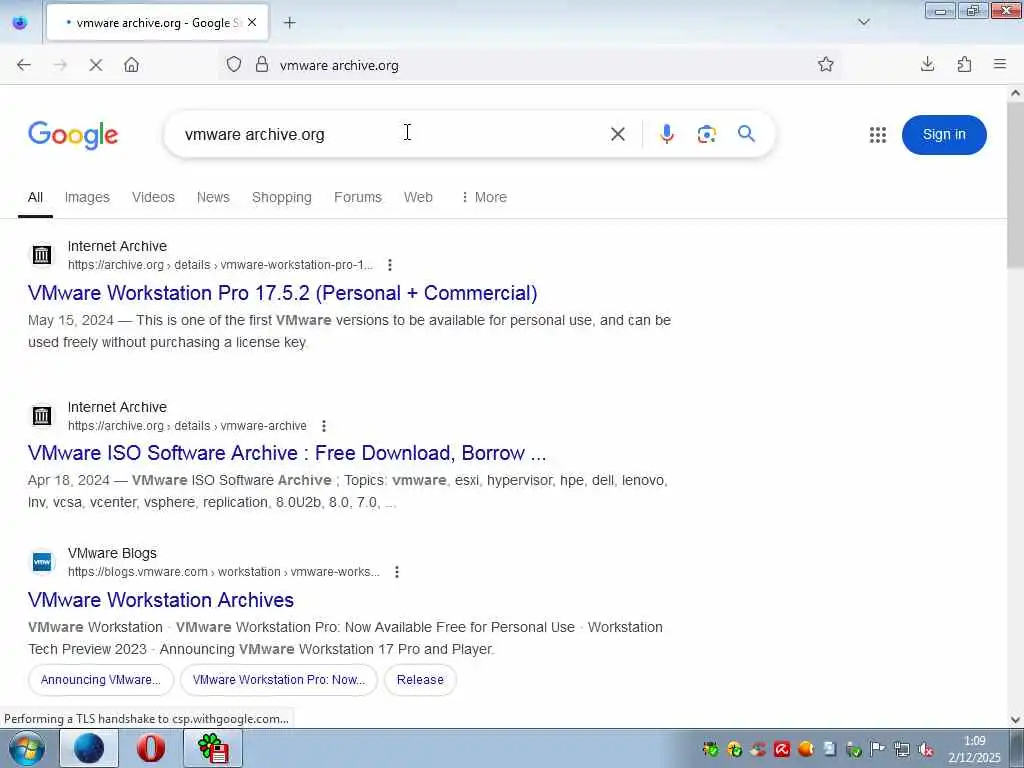Open a new tab with the plus button
The height and width of the screenshot is (768, 1024).
[x=289, y=23]
